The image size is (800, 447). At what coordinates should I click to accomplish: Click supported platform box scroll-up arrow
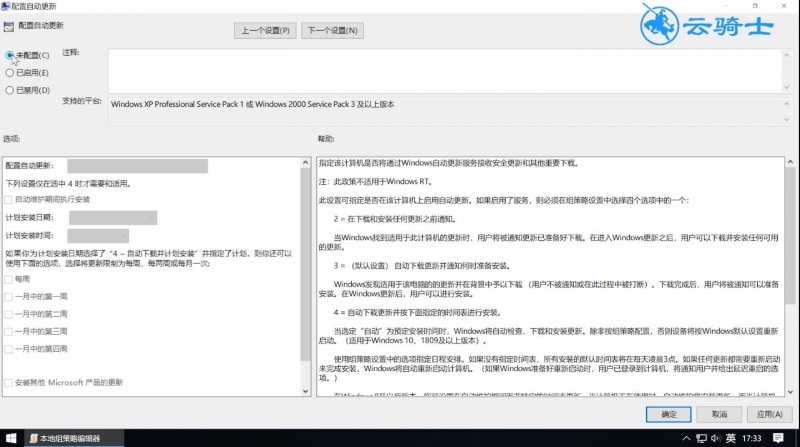coord(786,104)
